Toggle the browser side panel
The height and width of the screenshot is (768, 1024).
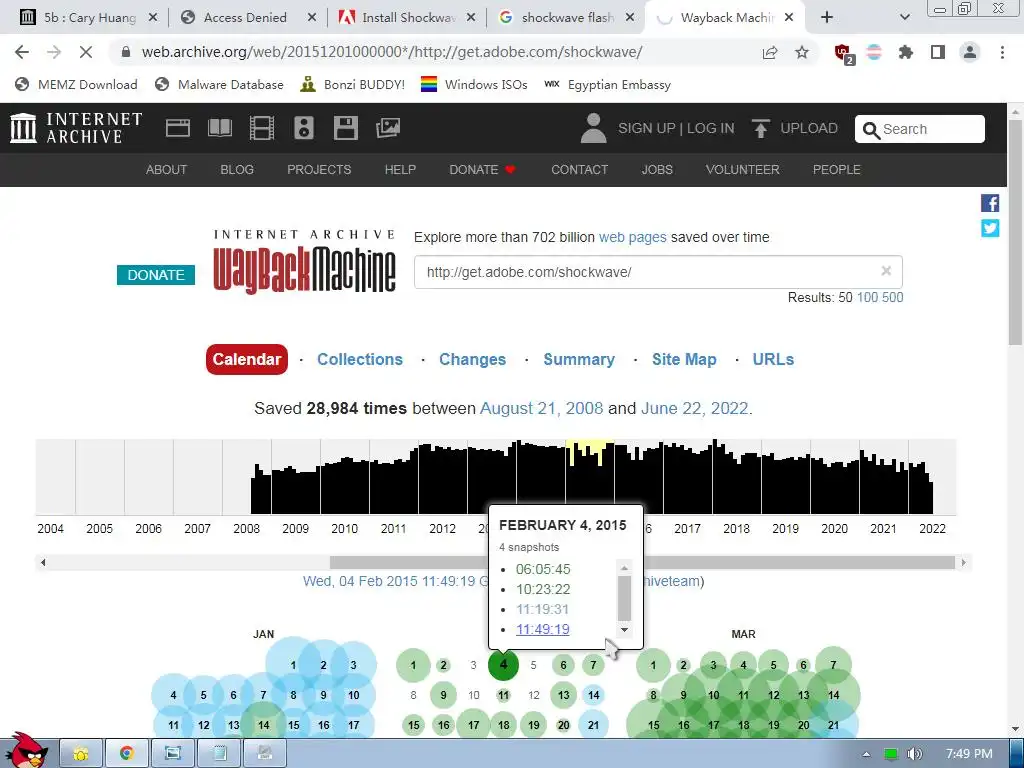pyautogui.click(x=938, y=52)
